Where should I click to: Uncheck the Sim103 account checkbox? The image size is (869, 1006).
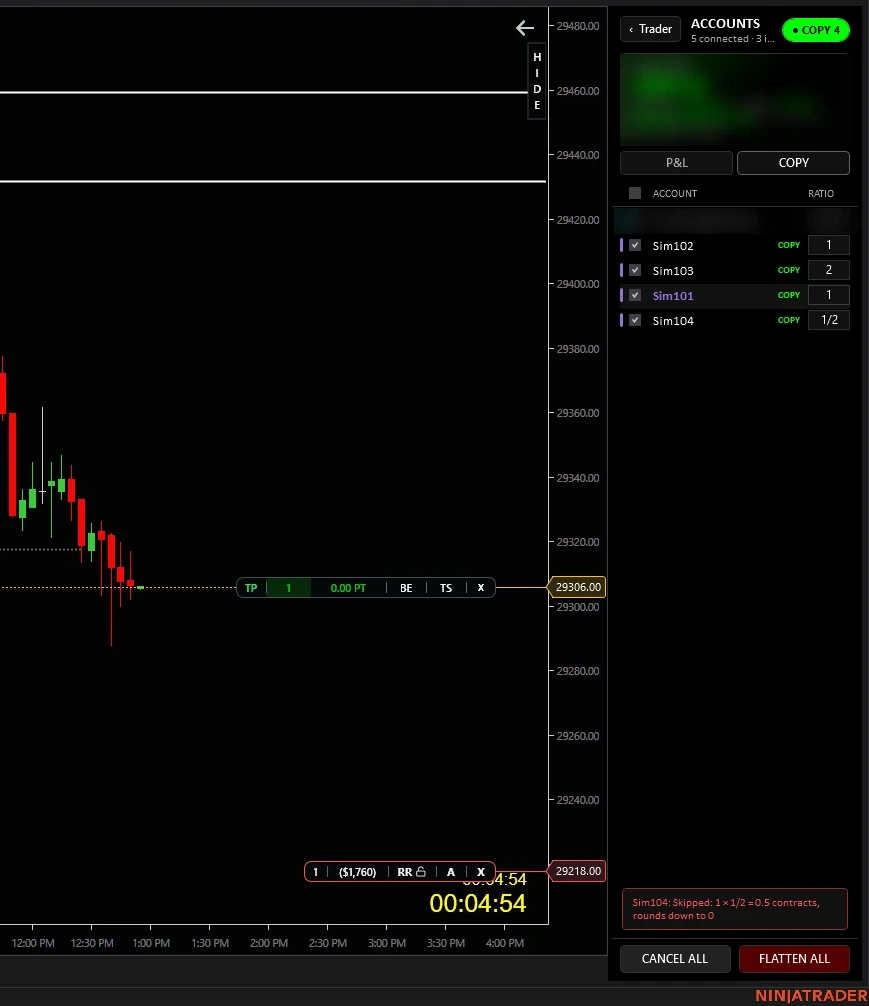635,270
